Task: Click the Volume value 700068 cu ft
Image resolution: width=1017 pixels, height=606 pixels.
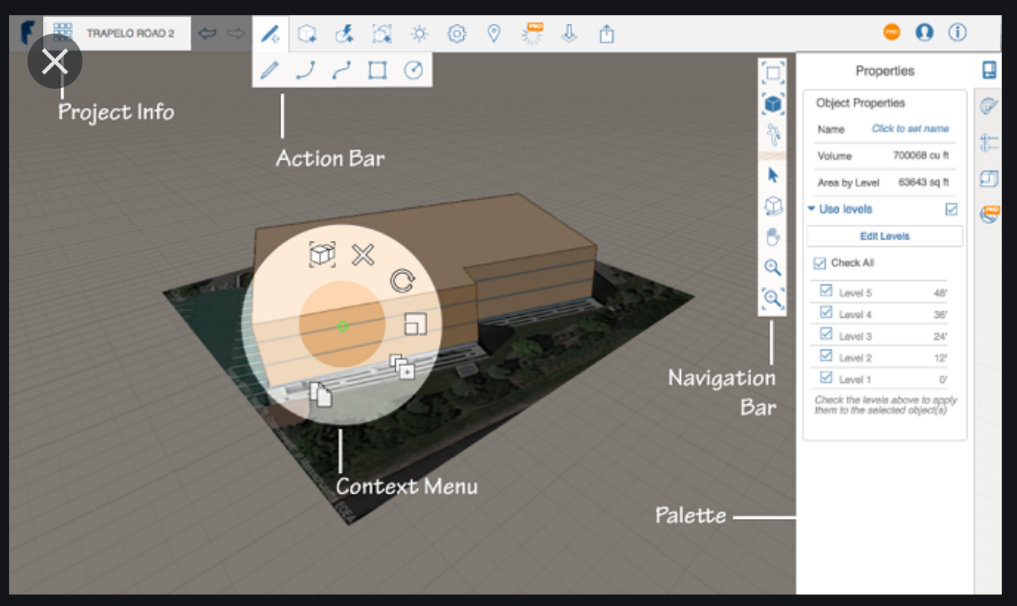Action: tap(920, 155)
